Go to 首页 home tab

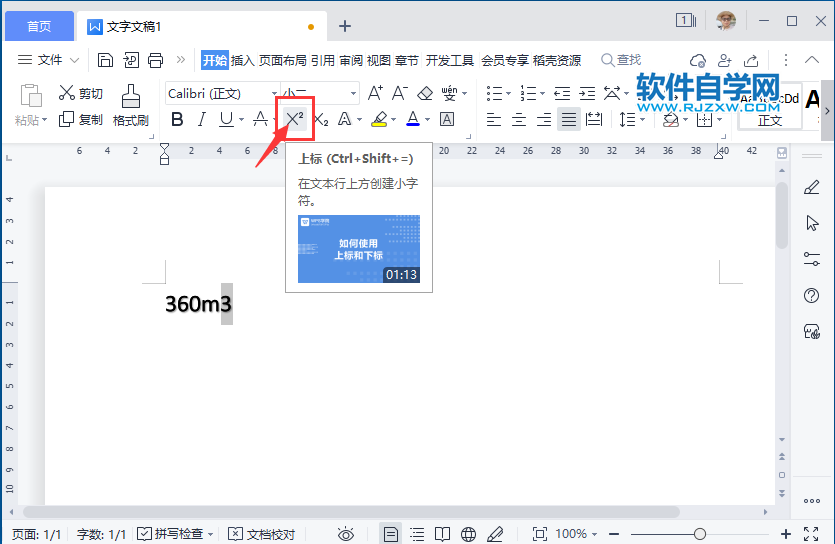click(x=39, y=26)
